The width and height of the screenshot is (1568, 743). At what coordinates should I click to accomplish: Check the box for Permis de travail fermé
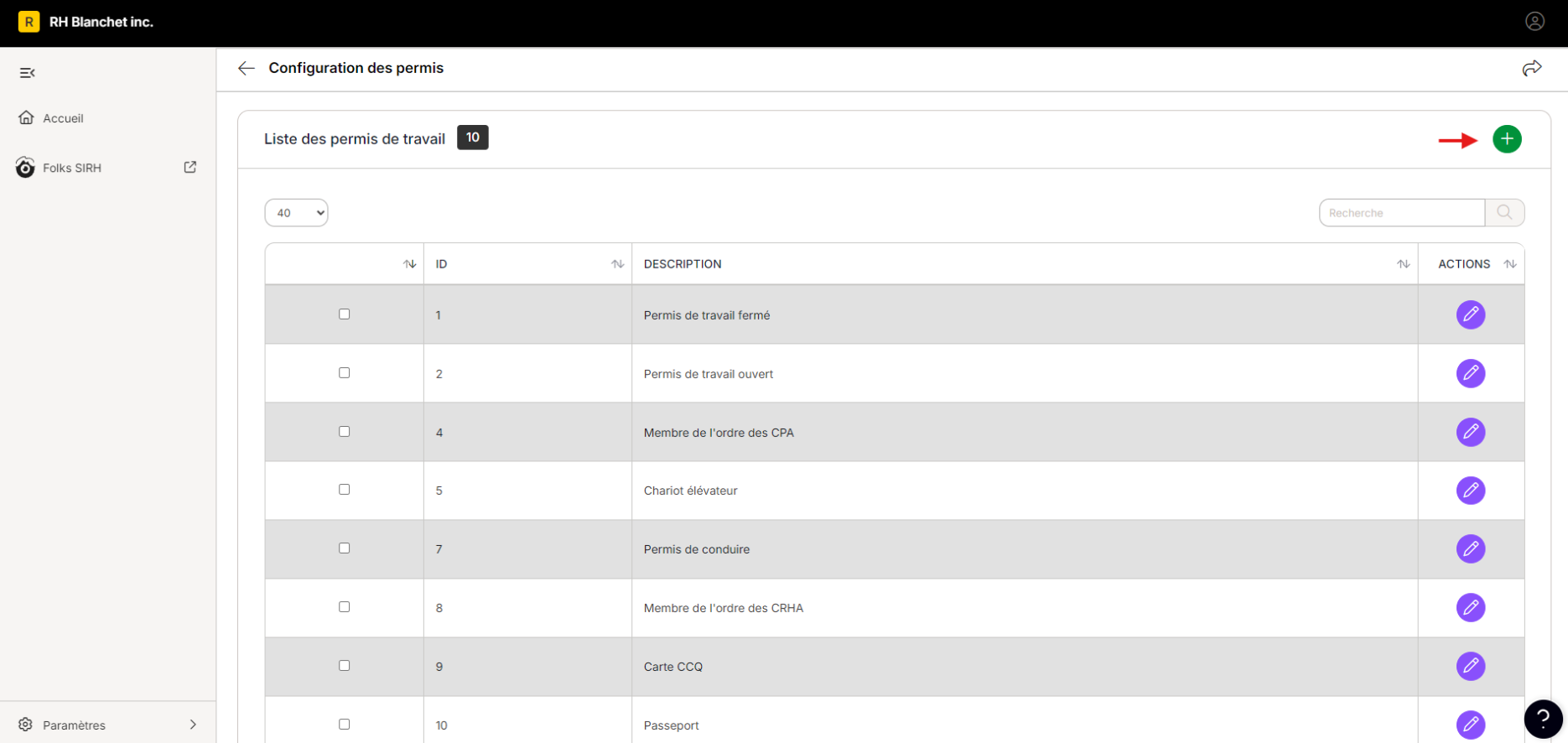tap(344, 314)
